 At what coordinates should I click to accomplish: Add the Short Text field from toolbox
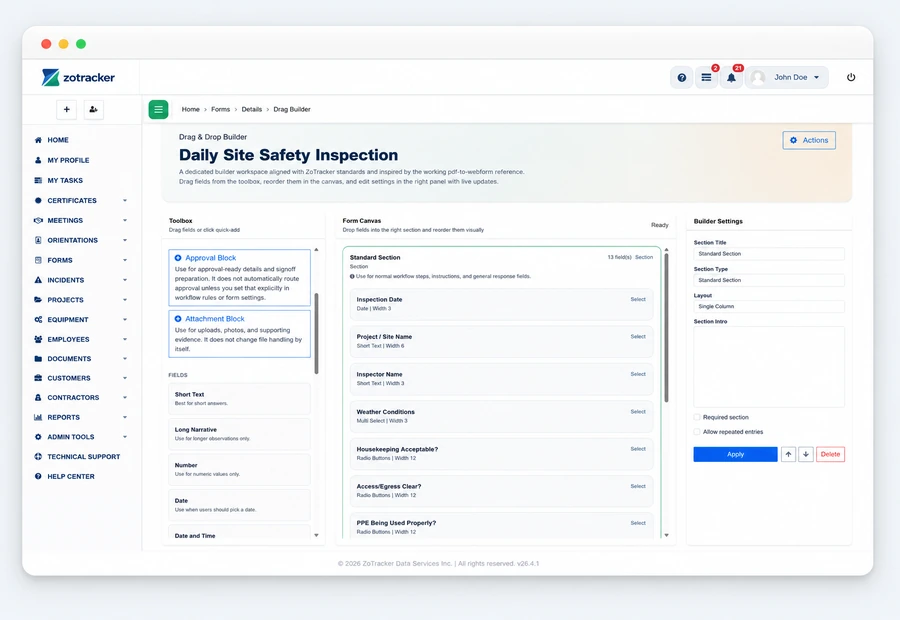point(239,398)
